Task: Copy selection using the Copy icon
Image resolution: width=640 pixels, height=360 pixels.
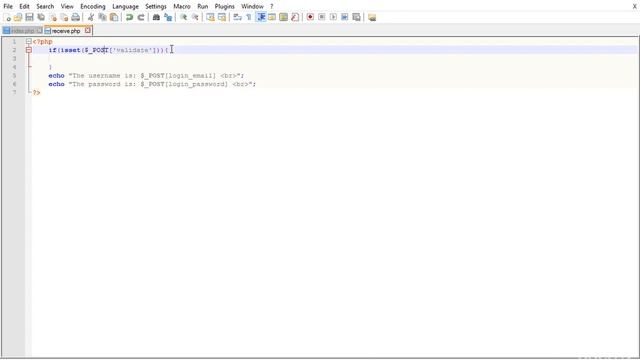Action: coord(102,17)
